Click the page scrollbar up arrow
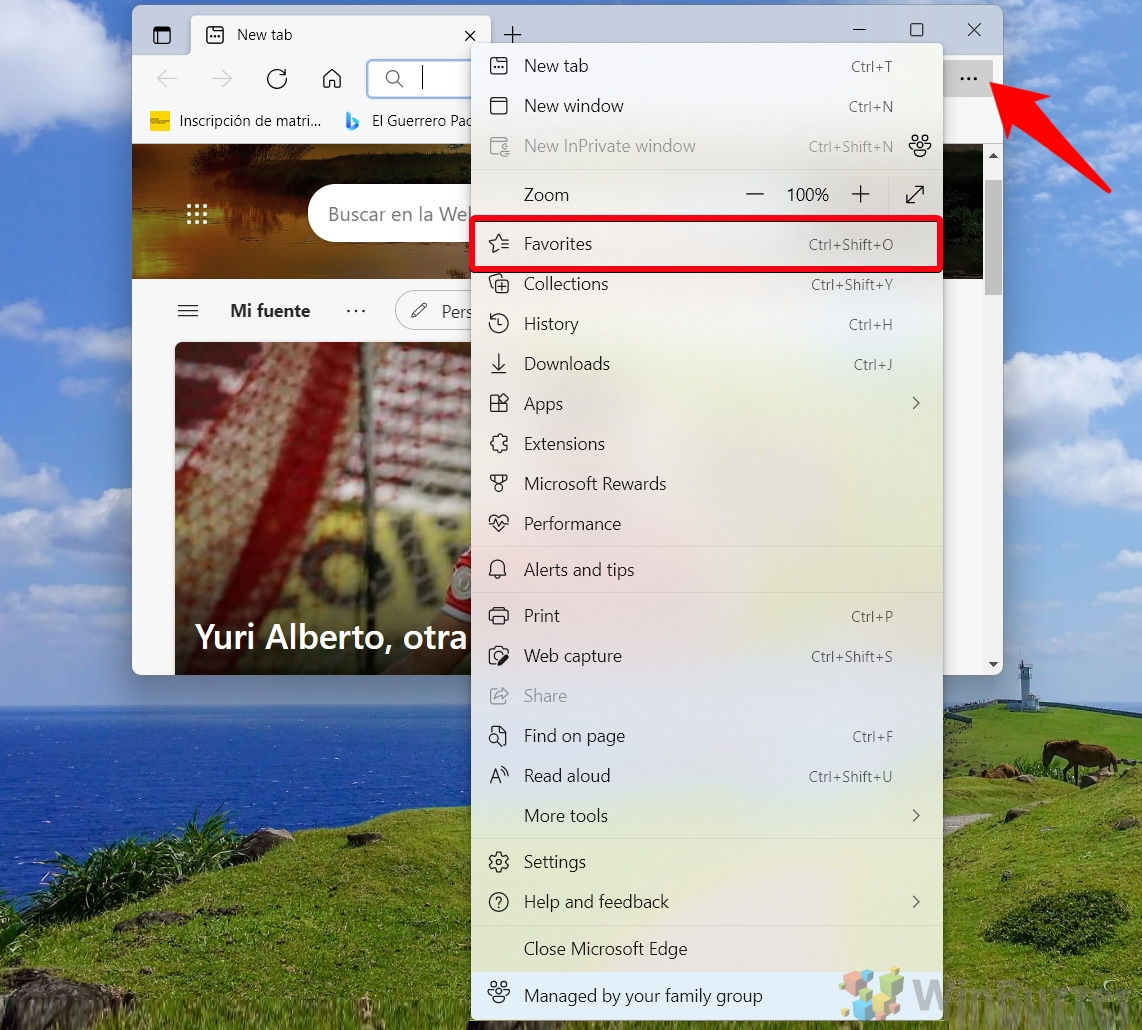1142x1030 pixels. (x=993, y=156)
